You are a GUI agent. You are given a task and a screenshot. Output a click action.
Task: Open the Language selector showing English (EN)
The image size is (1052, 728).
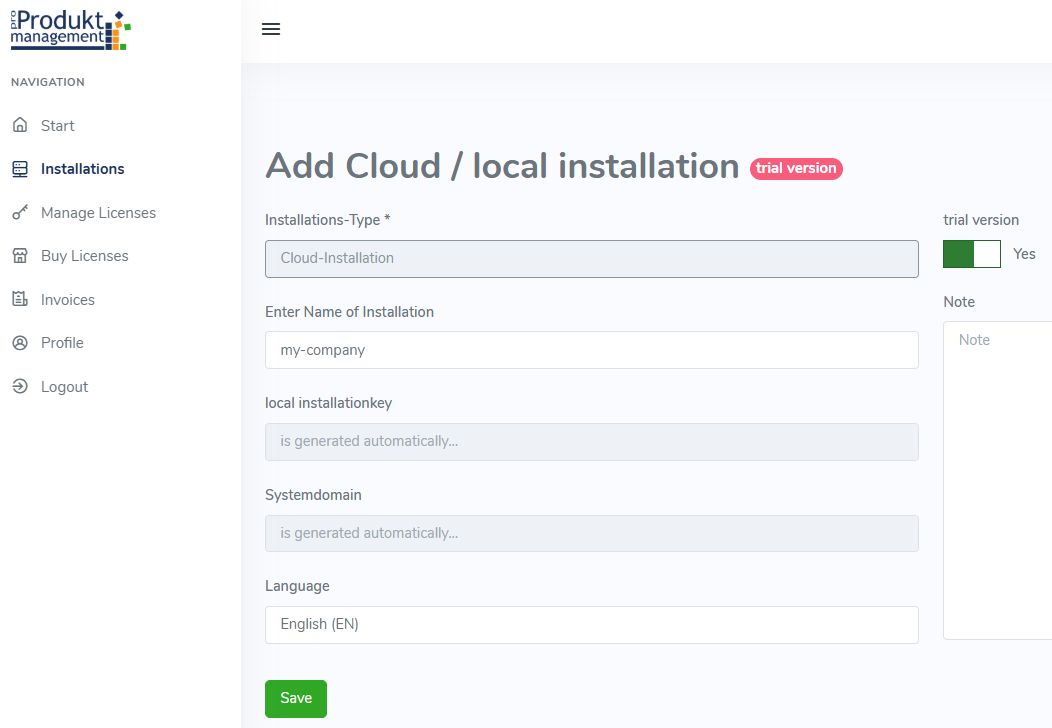tap(591, 624)
